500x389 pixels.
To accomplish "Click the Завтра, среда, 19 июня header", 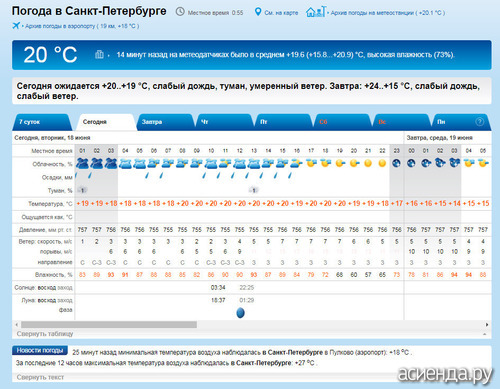I will (x=439, y=138).
